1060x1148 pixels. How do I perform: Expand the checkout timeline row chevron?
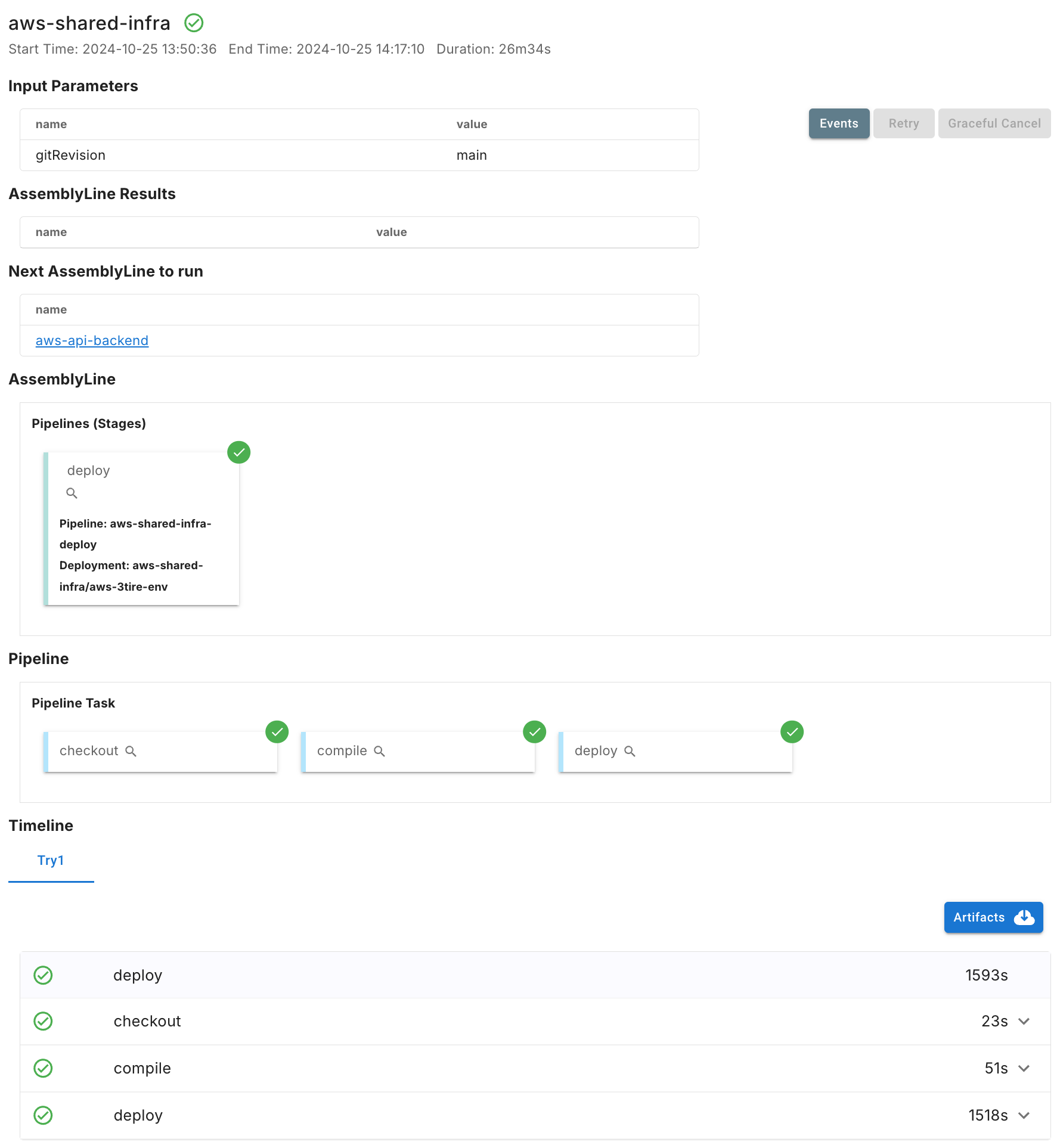tap(1024, 1022)
